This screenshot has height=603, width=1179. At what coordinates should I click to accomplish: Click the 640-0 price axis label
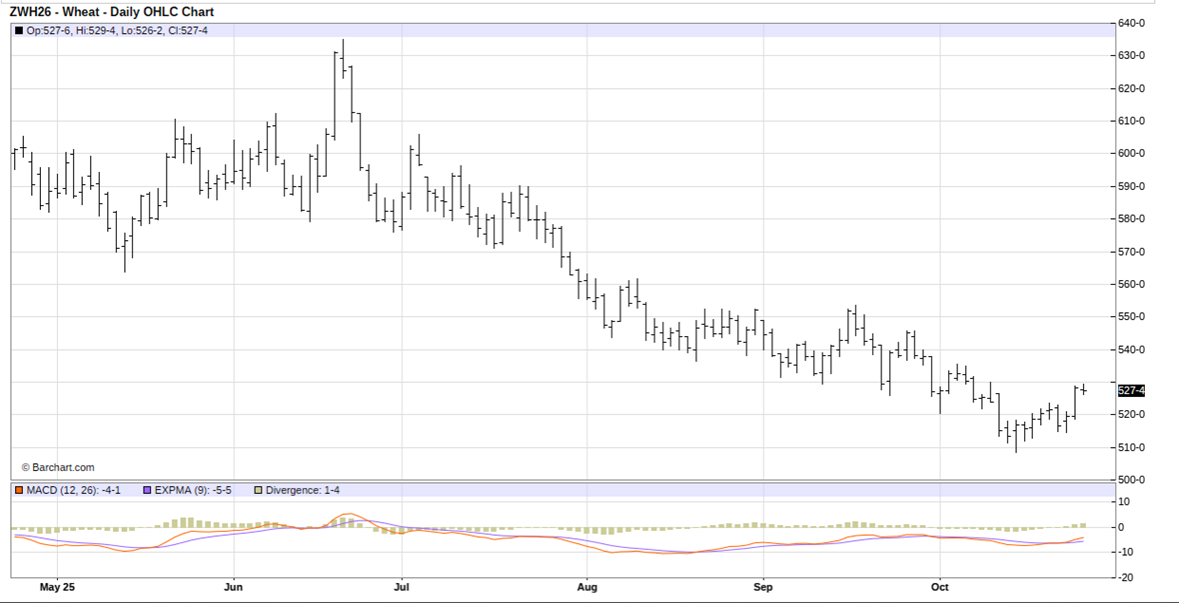(x=1132, y=23)
